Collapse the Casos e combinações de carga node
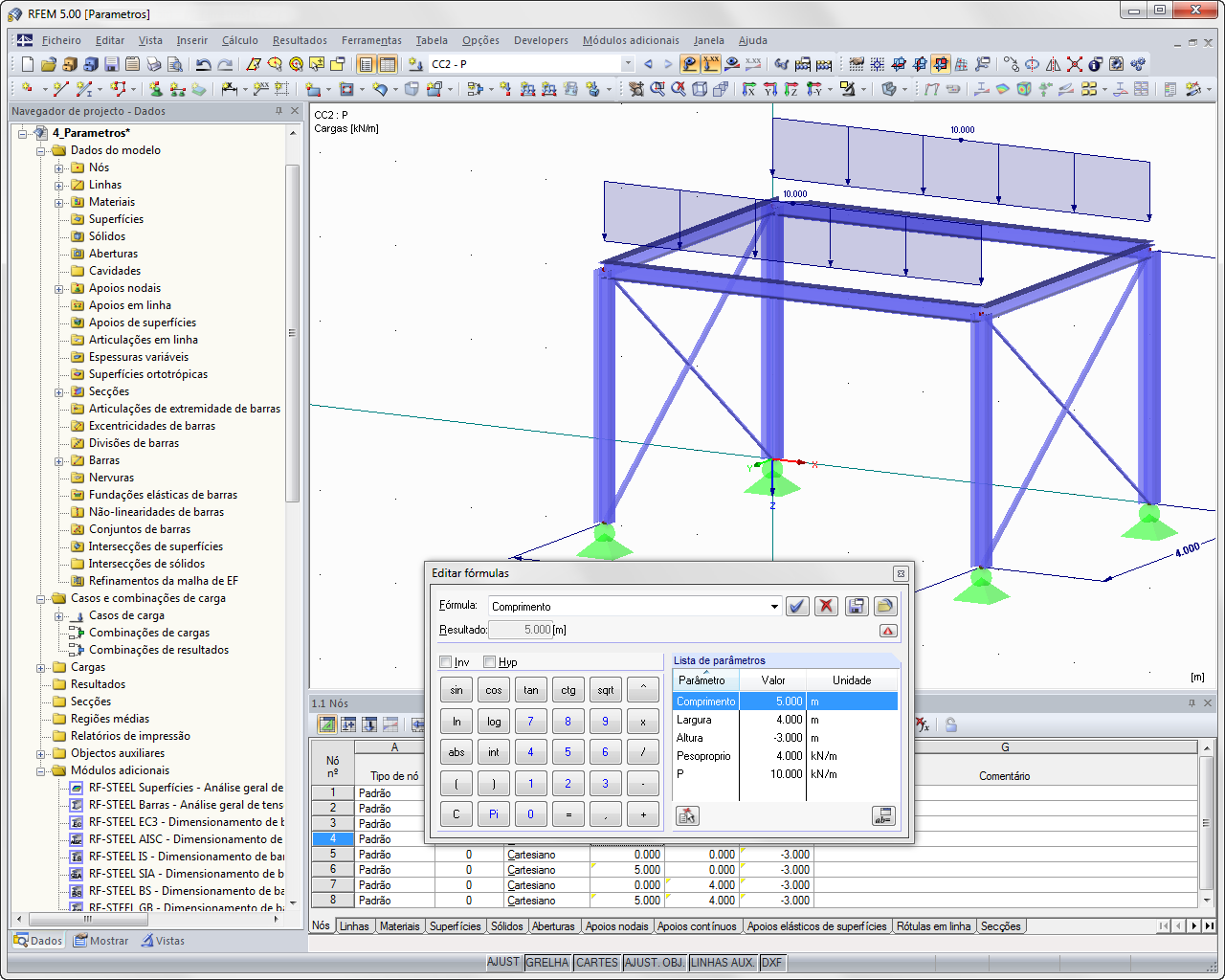The height and width of the screenshot is (980, 1225). click(41, 598)
